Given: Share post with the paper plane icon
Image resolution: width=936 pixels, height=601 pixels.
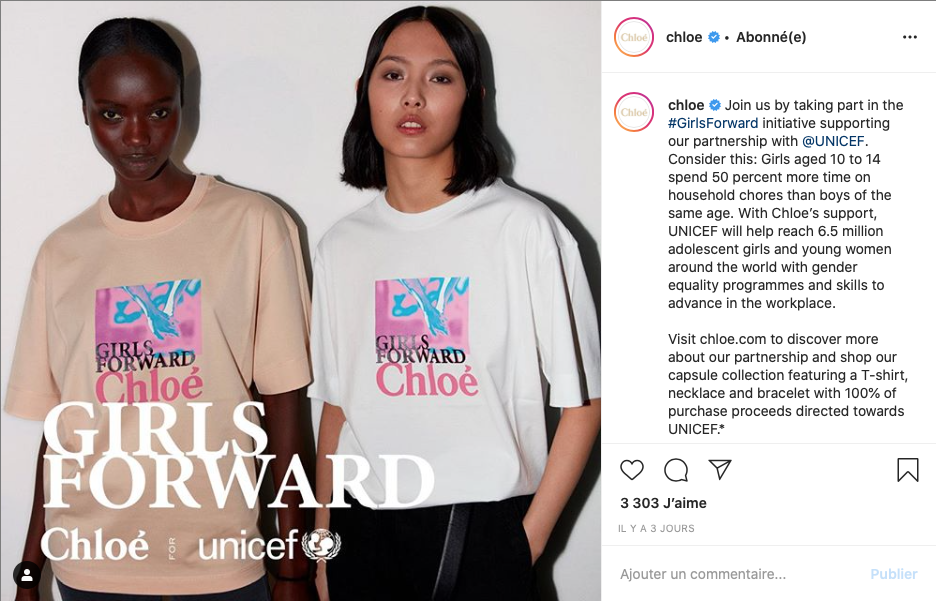Looking at the screenshot, I should (x=720, y=469).
